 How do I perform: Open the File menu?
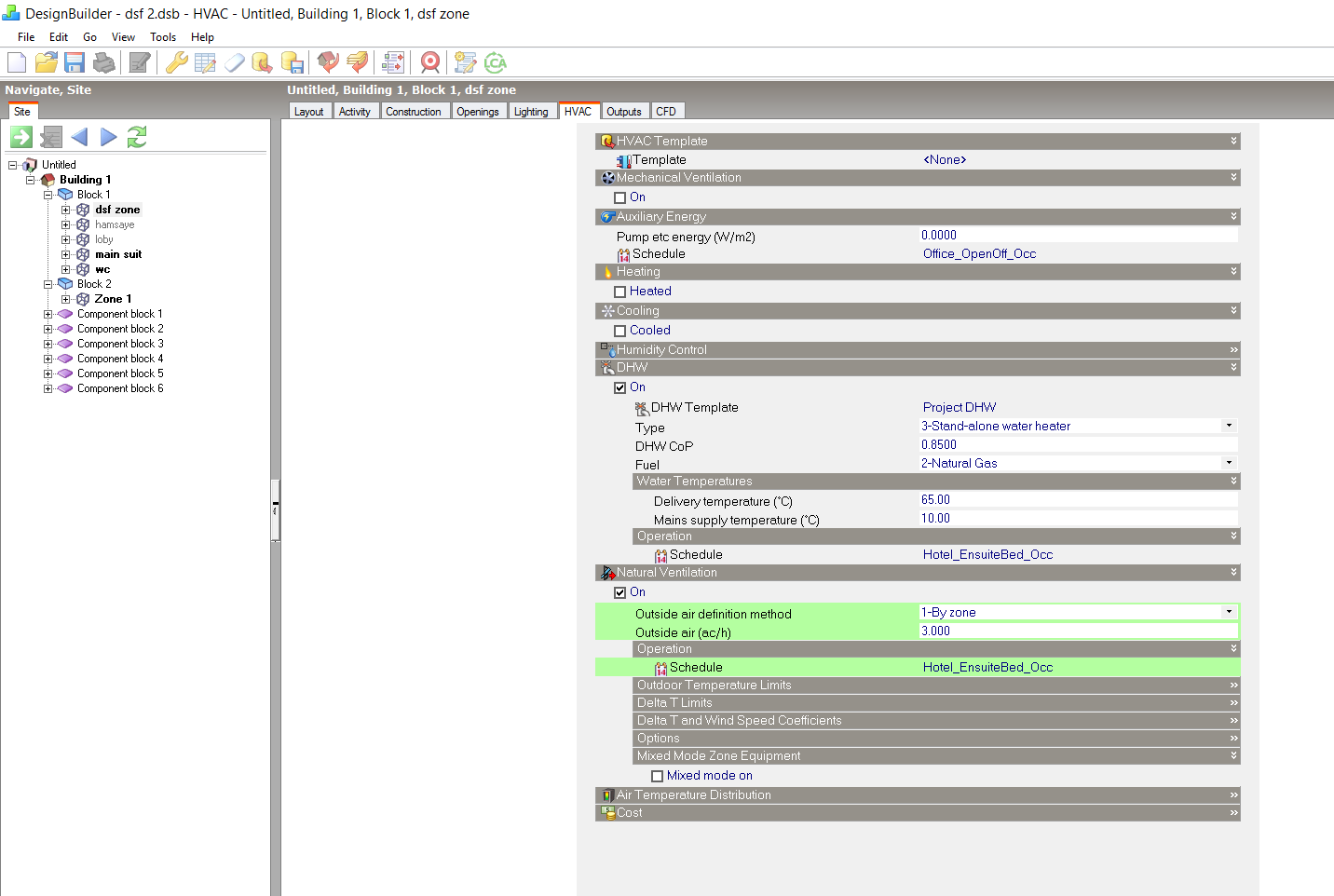coord(26,37)
